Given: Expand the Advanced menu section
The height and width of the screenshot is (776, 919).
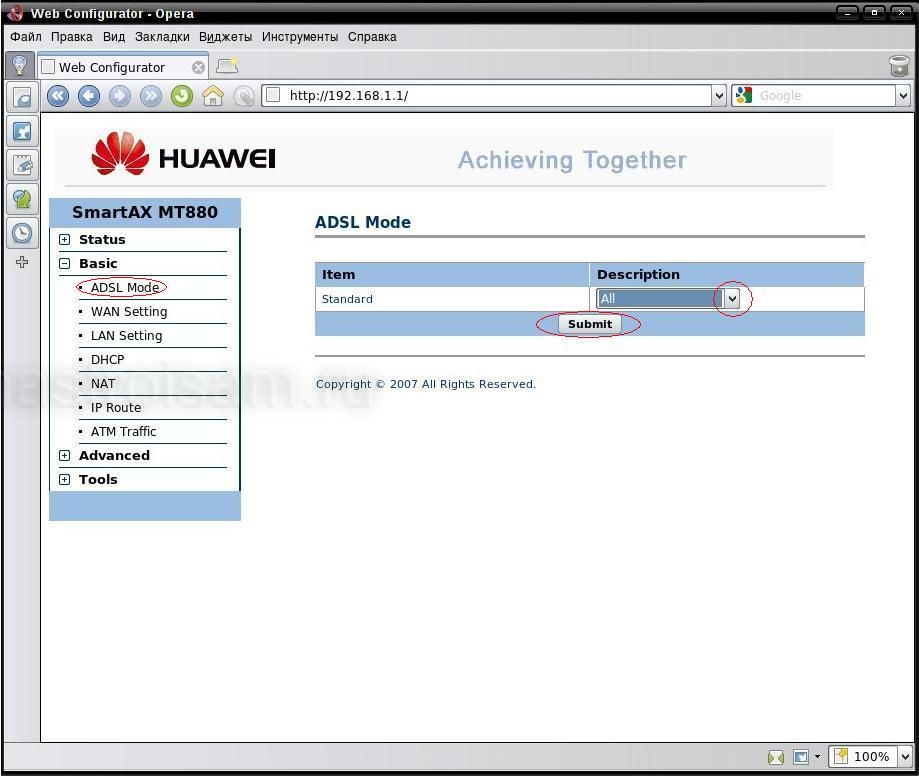Looking at the screenshot, I should (x=65, y=456).
